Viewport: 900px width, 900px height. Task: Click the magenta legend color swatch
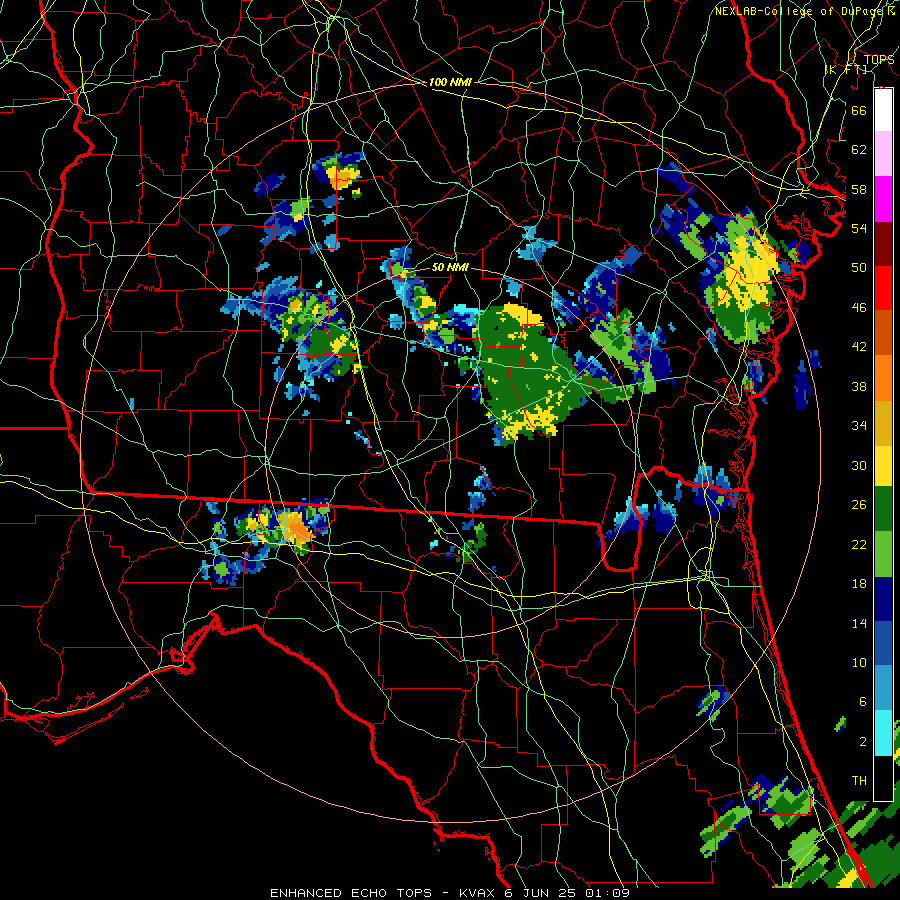coord(883,199)
